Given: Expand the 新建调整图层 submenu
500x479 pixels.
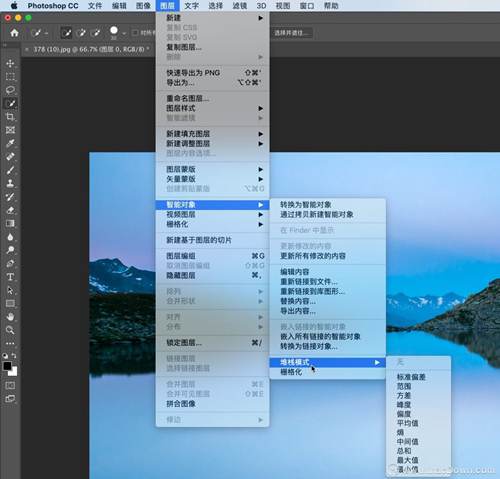Looking at the screenshot, I should click(212, 144).
